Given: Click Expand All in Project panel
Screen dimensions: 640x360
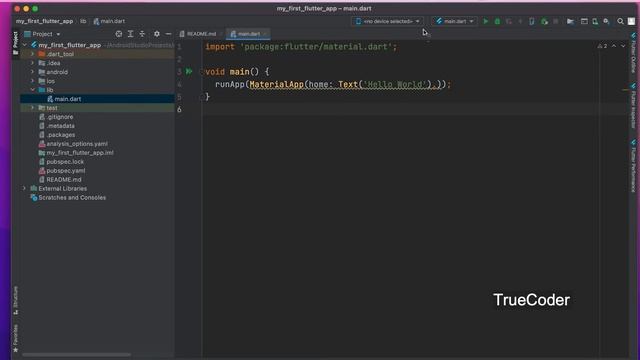Looking at the screenshot, I should pyautogui.click(x=130, y=34).
